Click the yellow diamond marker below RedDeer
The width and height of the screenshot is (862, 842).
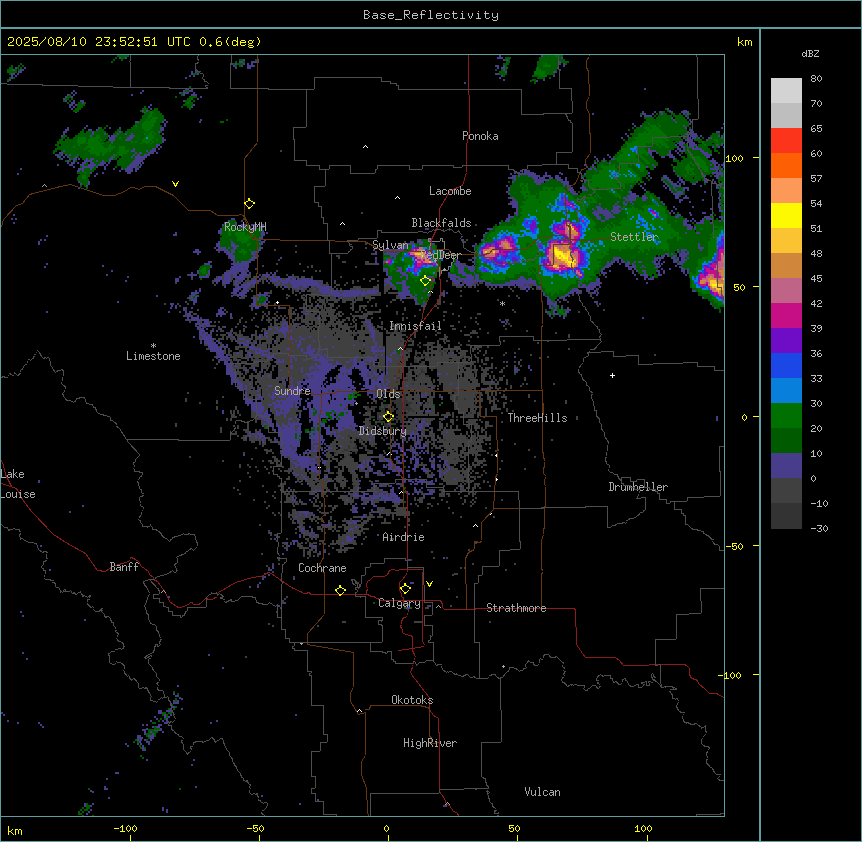pyautogui.click(x=425, y=281)
